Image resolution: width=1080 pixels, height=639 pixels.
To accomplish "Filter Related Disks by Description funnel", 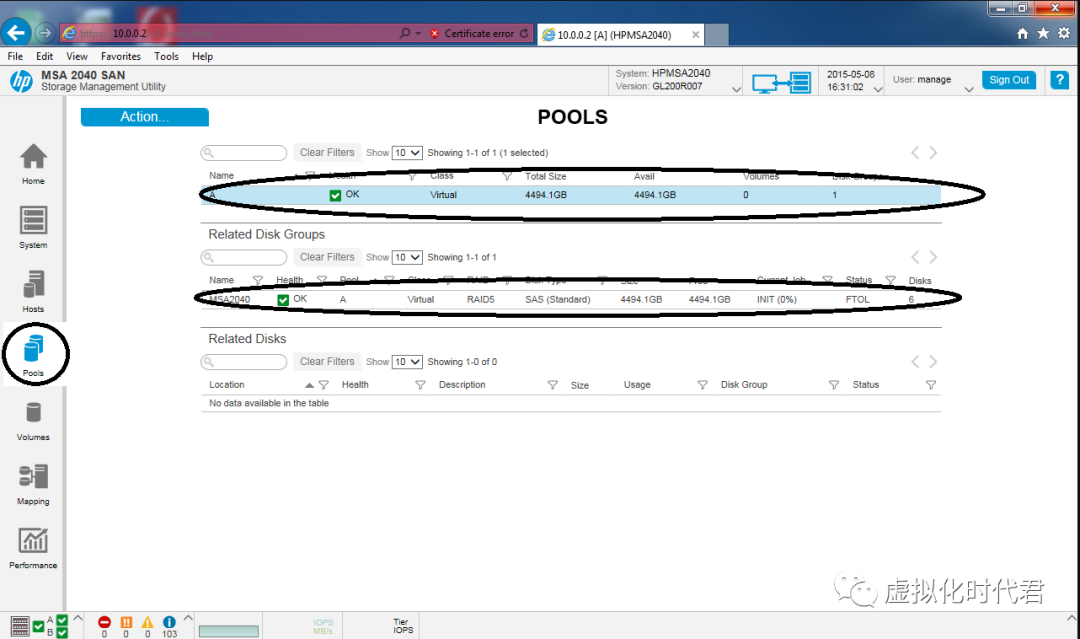I will [552, 385].
